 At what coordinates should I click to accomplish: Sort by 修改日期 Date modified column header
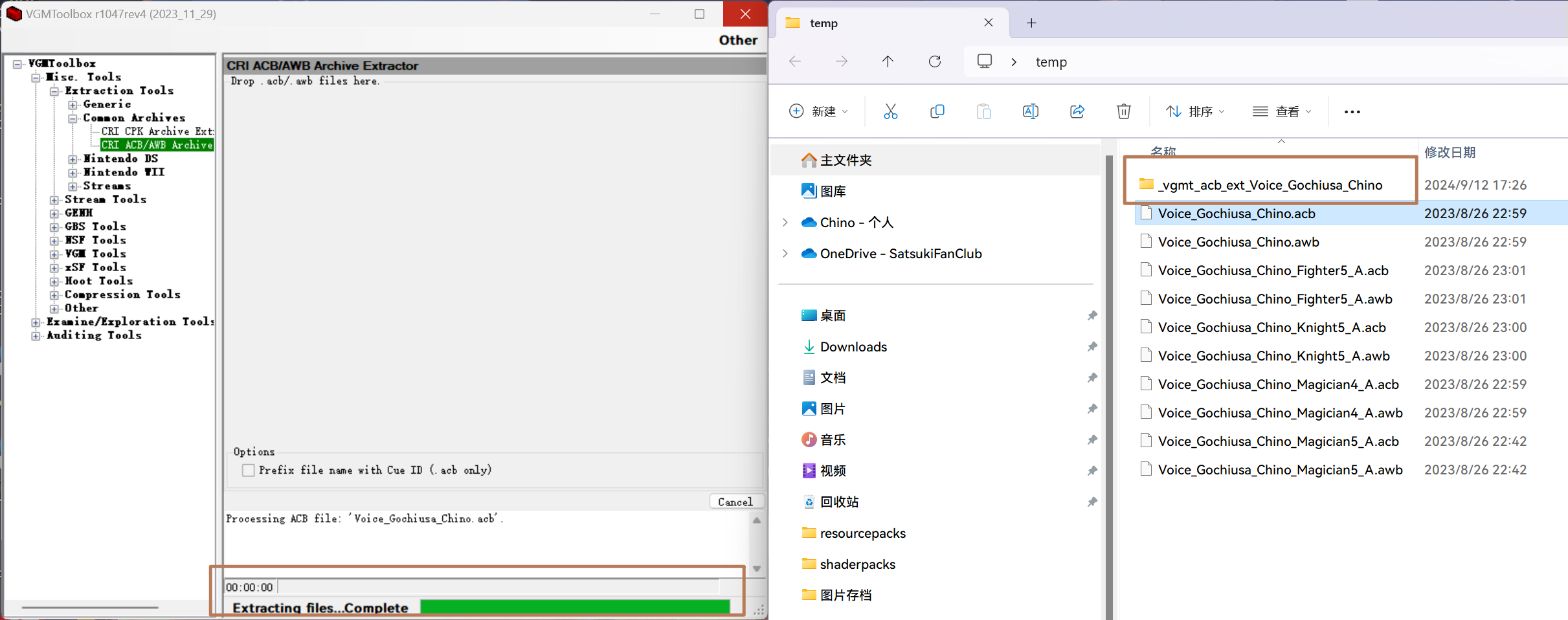pyautogui.click(x=1450, y=152)
